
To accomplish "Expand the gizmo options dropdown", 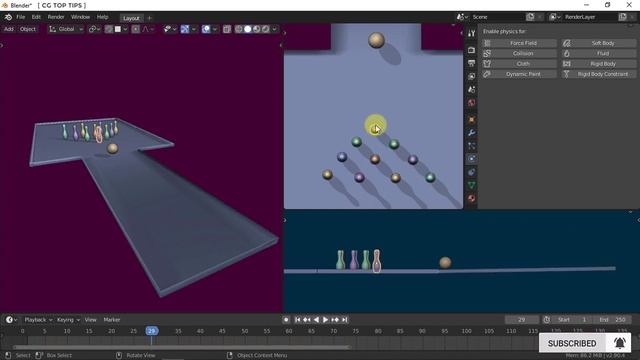I will tap(193, 29).
